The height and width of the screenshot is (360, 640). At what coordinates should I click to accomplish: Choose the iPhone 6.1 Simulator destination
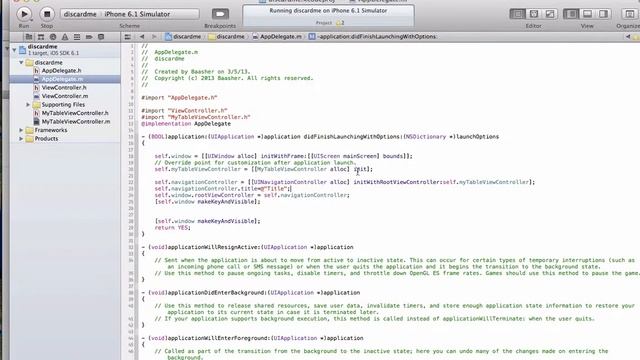click(137, 14)
